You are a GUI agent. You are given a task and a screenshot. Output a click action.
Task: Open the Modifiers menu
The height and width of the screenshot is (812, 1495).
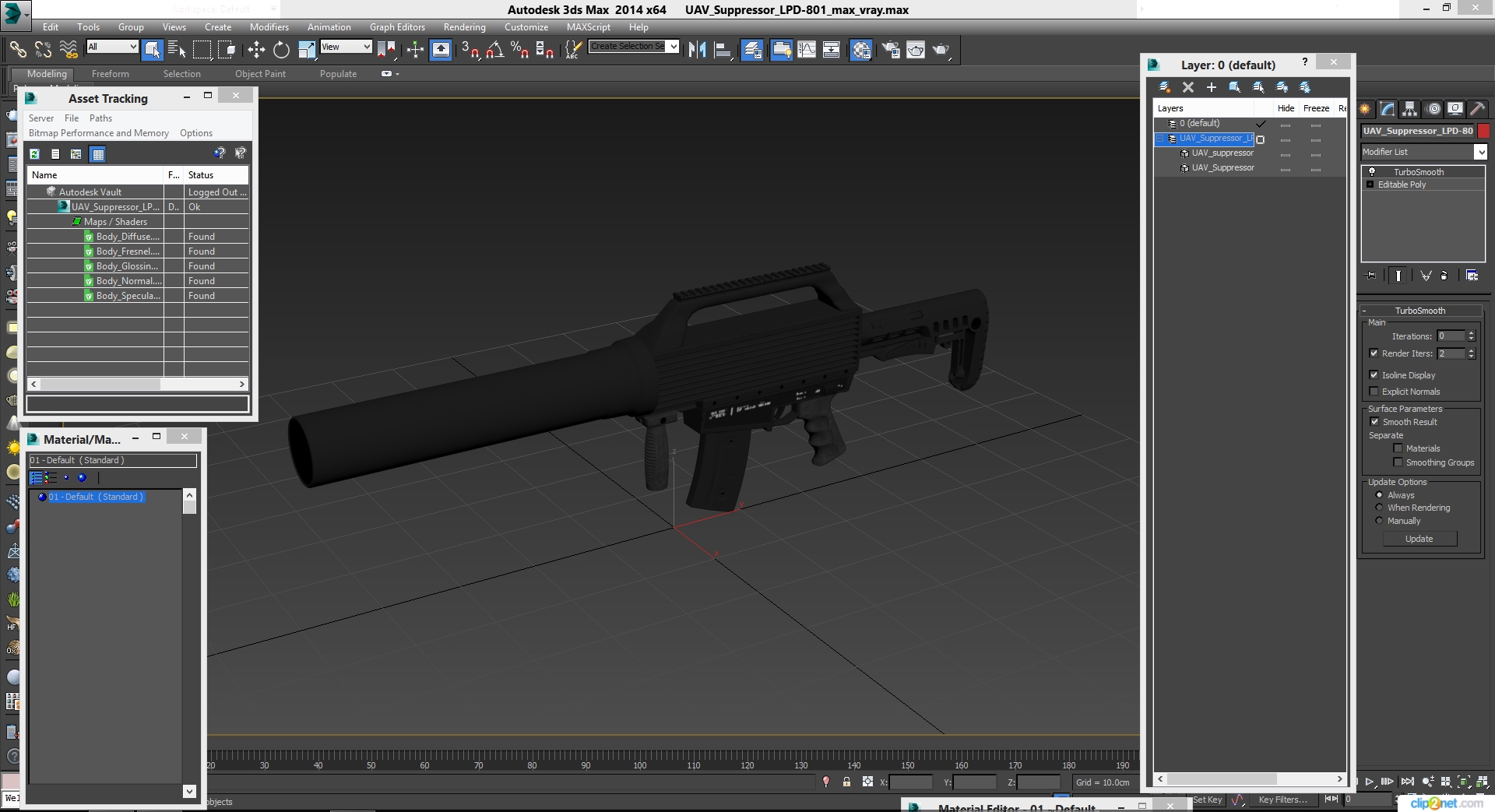tap(269, 27)
